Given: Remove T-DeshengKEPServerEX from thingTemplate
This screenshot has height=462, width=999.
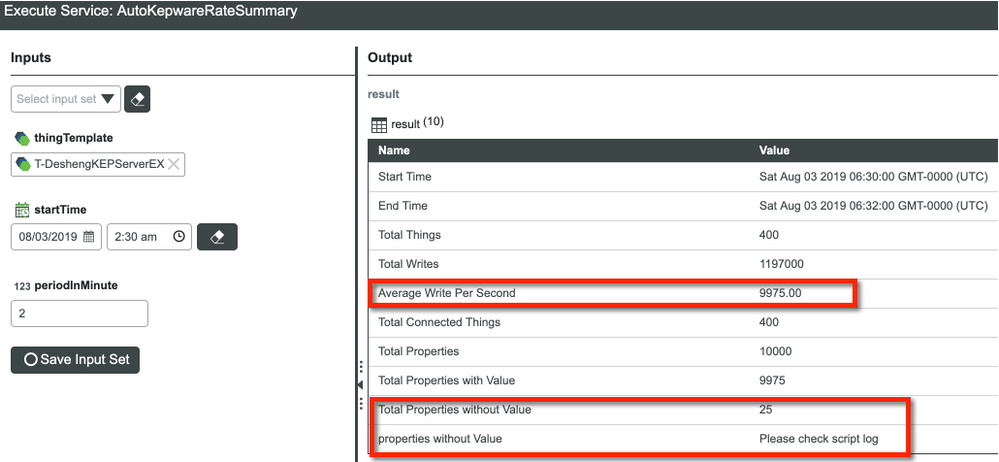Looking at the screenshot, I should tap(173, 164).
